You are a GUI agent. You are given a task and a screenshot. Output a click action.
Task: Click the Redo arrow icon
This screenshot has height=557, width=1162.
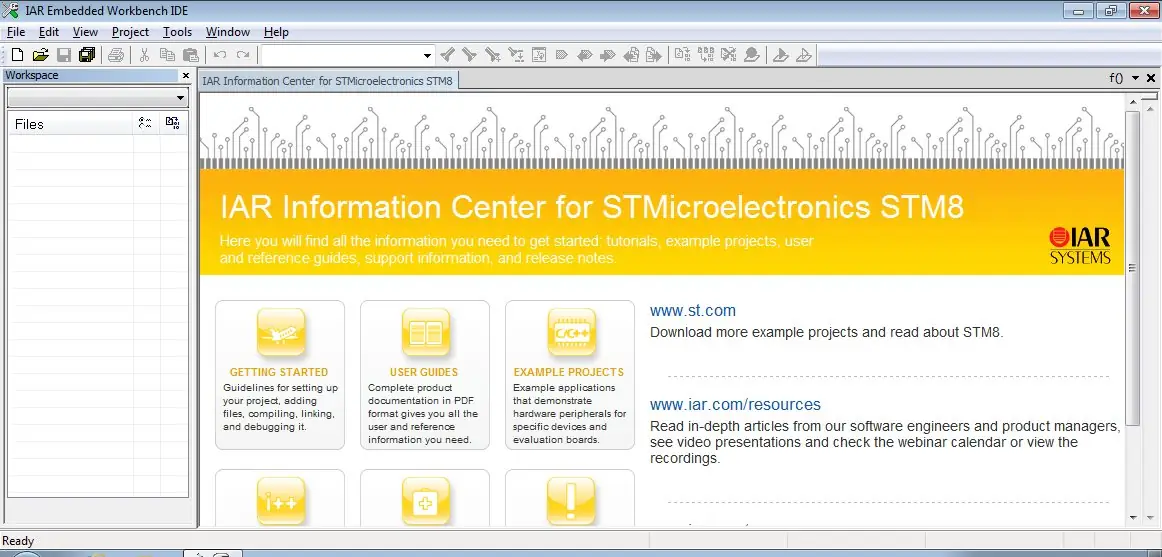pos(242,55)
